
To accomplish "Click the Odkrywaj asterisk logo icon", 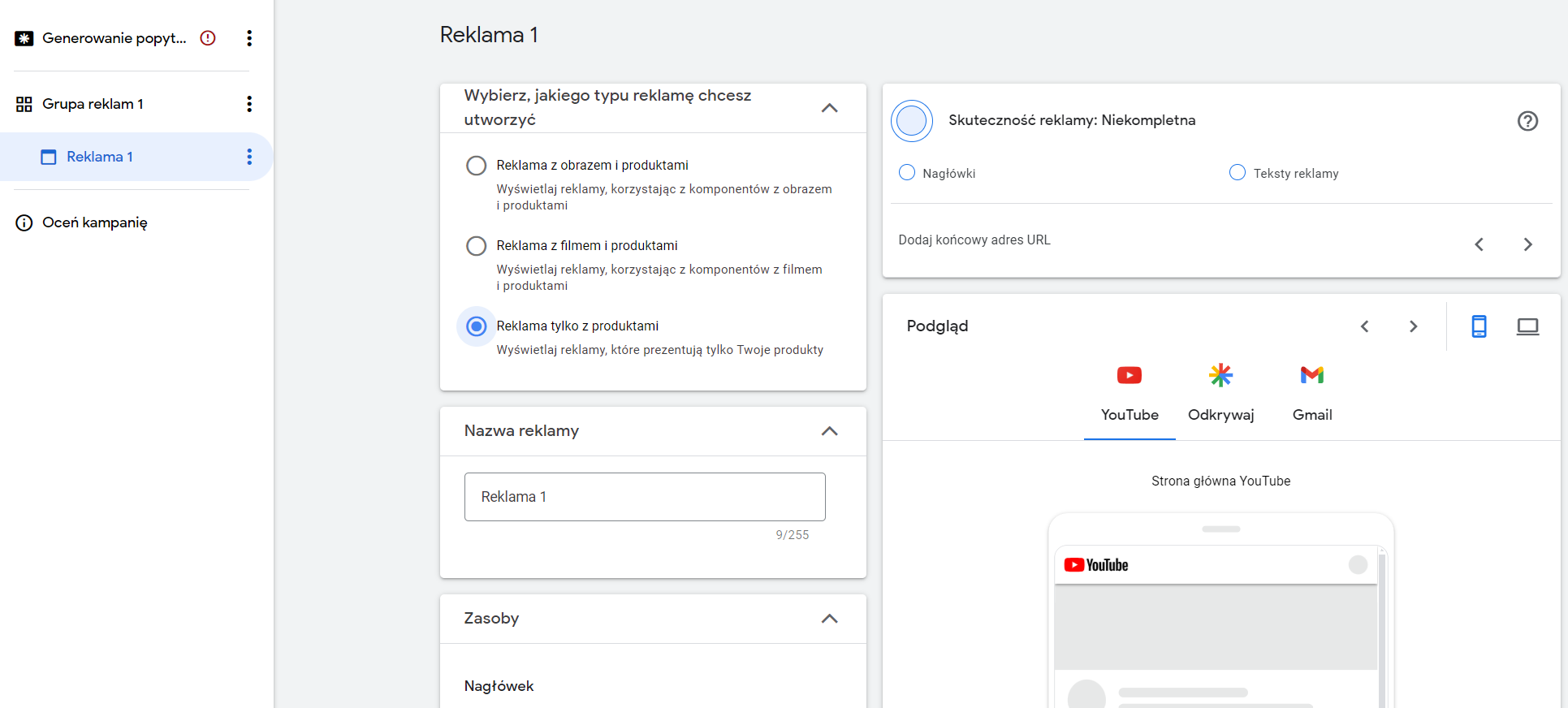I will tap(1221, 374).
